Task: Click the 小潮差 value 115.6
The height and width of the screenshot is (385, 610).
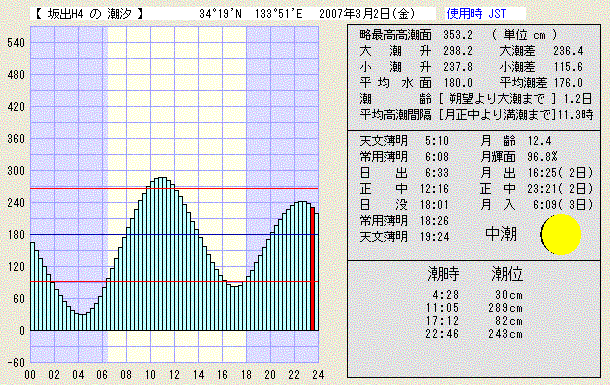Action: tap(568, 67)
